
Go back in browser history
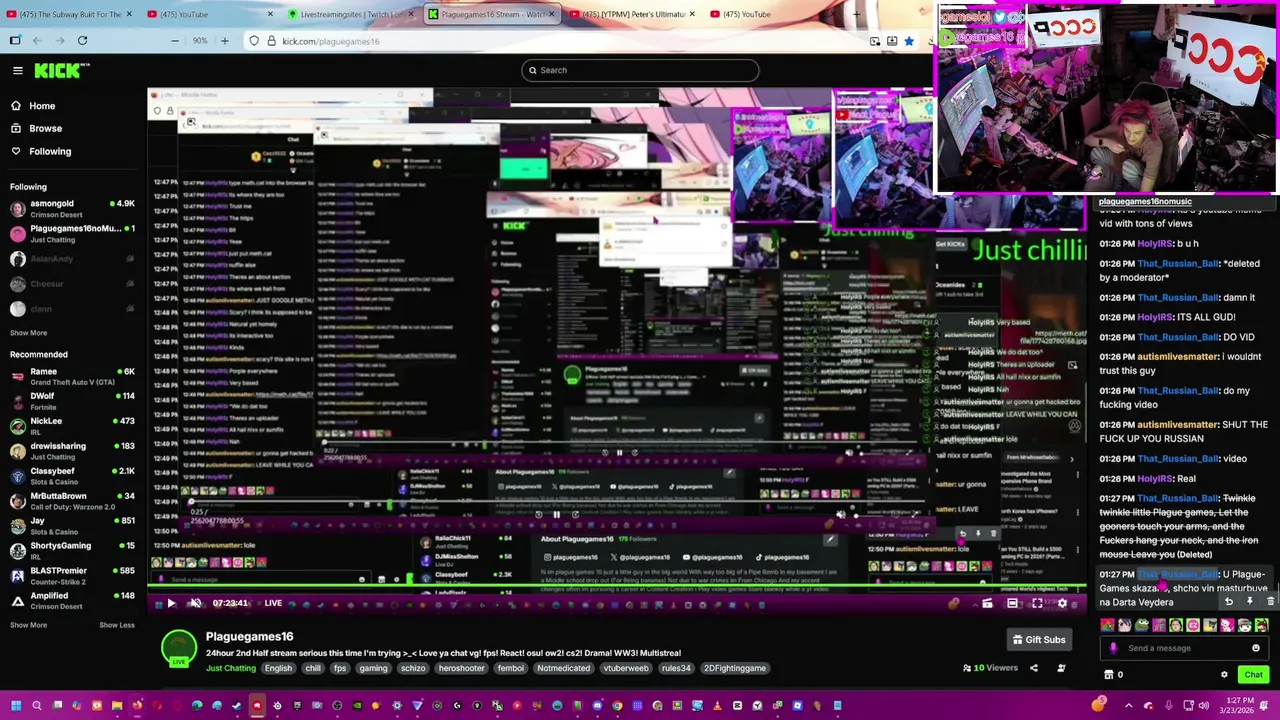(x=37, y=41)
